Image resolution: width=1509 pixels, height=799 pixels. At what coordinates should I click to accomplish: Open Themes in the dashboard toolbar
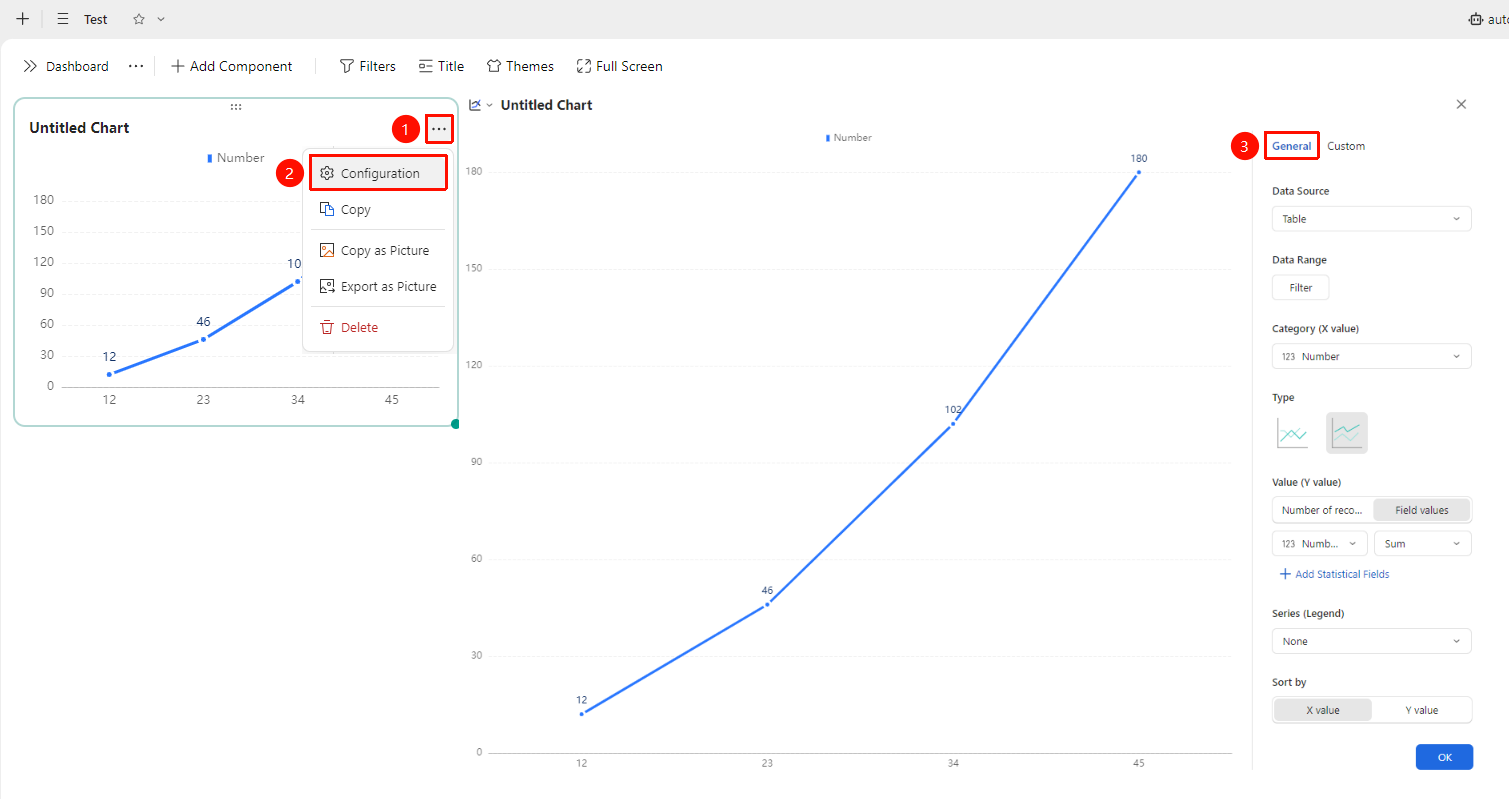tap(520, 66)
